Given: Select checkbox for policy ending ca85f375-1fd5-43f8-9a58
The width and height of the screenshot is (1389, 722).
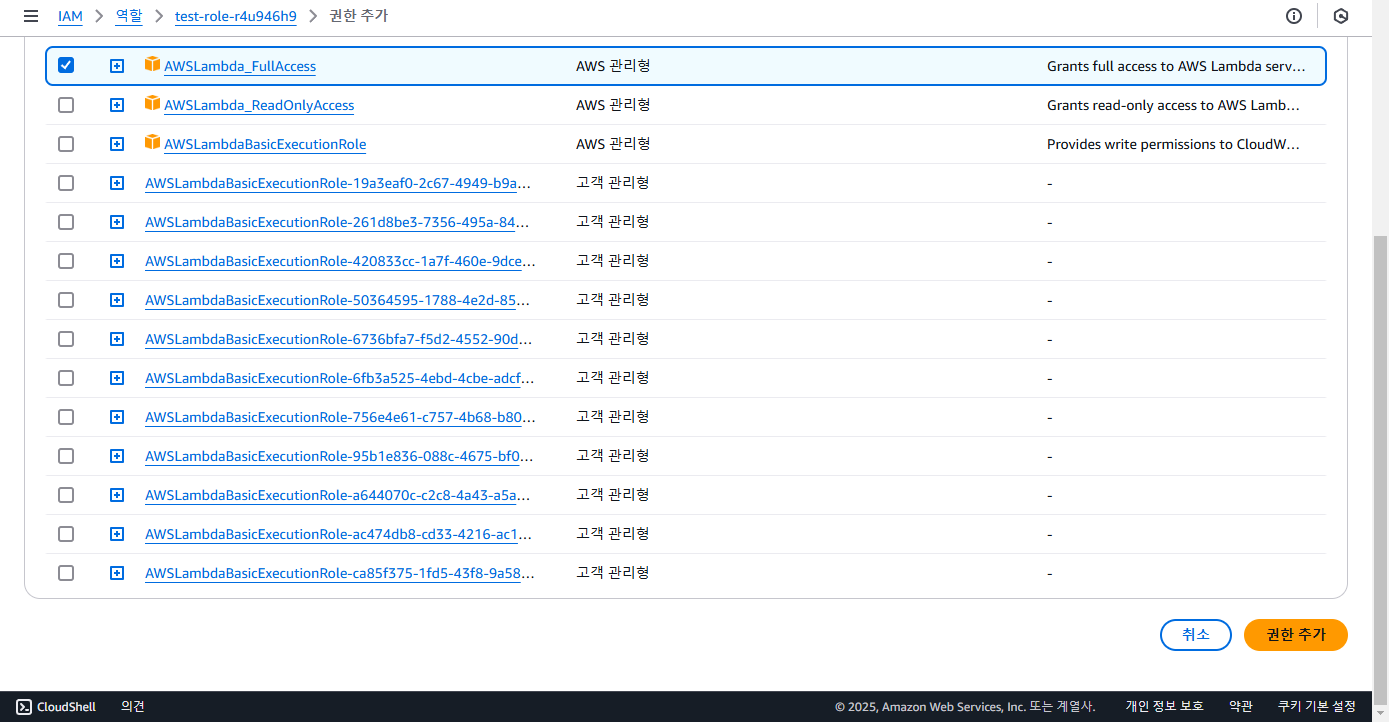Looking at the screenshot, I should [x=66, y=573].
